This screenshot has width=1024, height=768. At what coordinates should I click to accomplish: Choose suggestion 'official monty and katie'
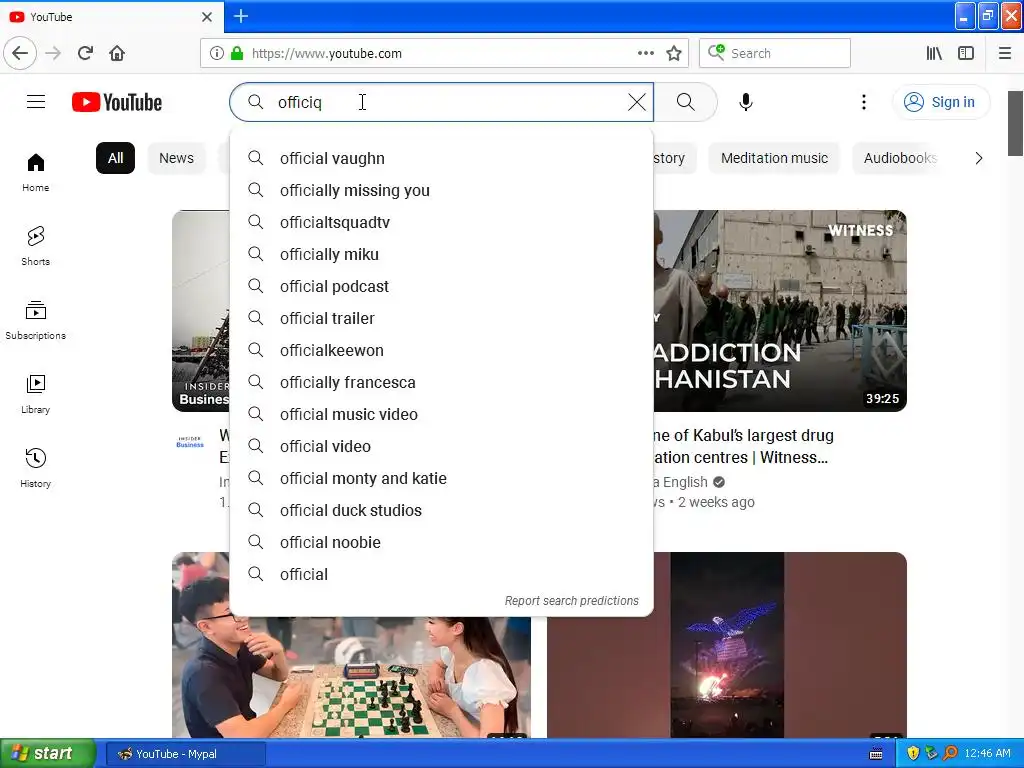pyautogui.click(x=441, y=478)
